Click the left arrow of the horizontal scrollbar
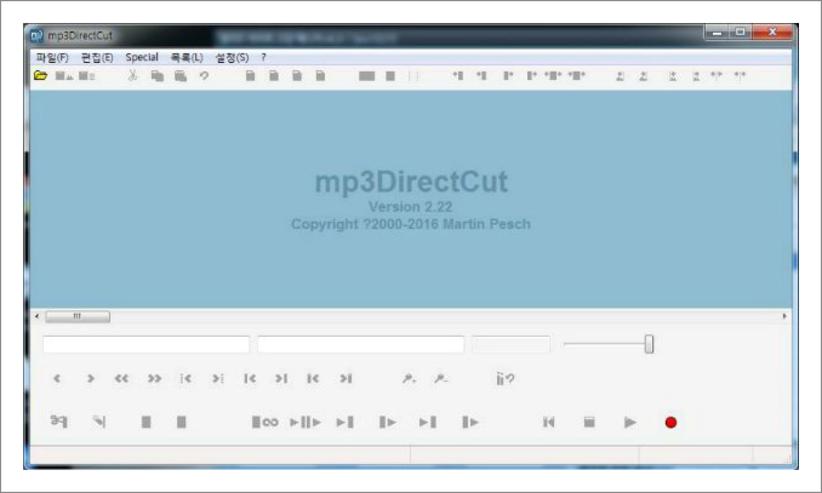This screenshot has height=493, width=822. click(37, 316)
